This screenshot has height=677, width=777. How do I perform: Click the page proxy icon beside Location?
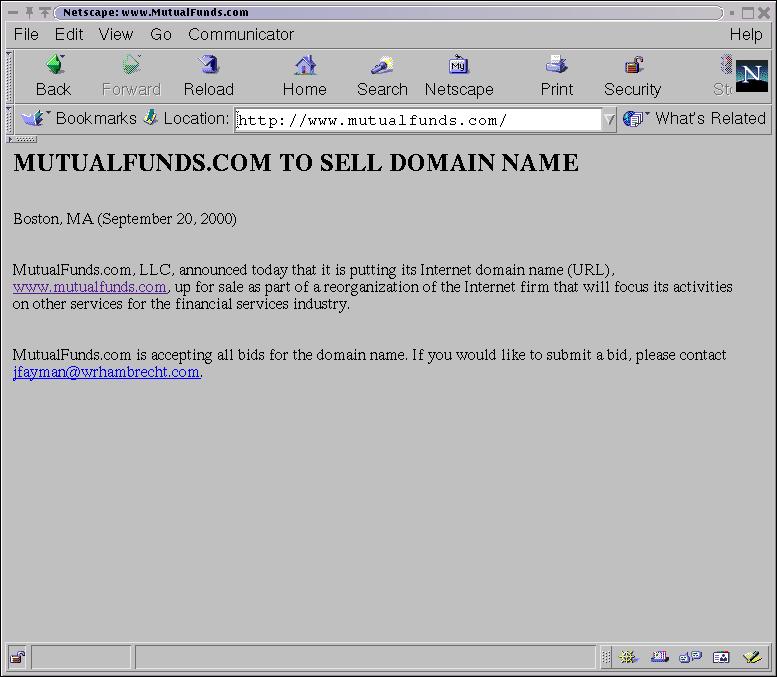pos(151,118)
